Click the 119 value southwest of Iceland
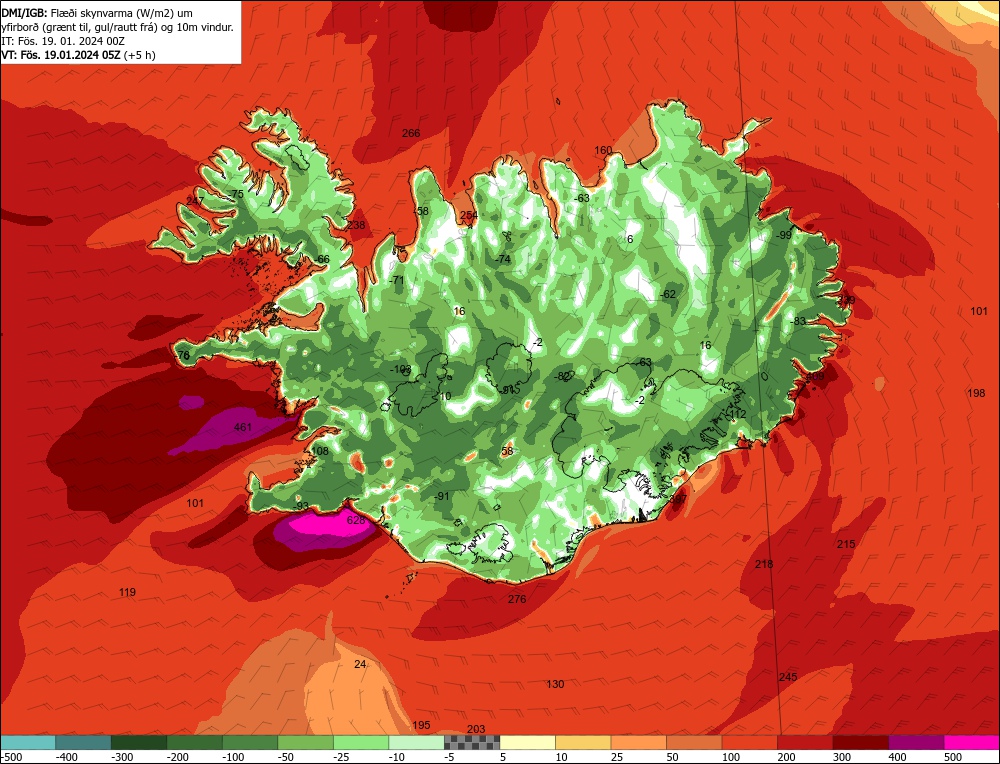Screen dimensions: 1000x764 pyautogui.click(x=127, y=592)
